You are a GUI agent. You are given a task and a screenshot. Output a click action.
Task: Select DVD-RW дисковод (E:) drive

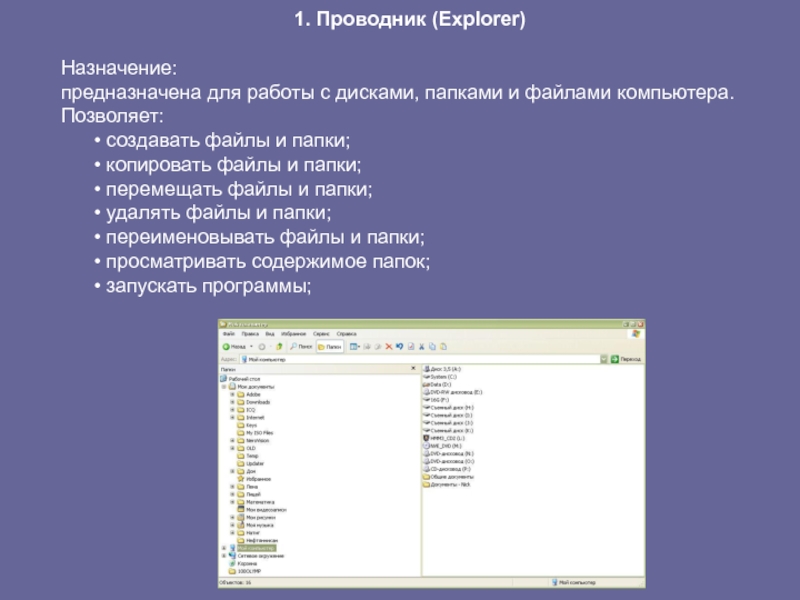click(453, 392)
